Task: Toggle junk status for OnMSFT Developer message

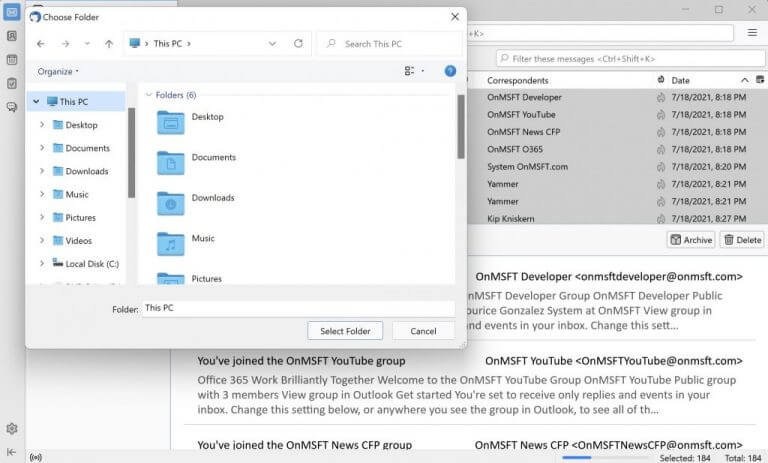Action: click(x=661, y=97)
